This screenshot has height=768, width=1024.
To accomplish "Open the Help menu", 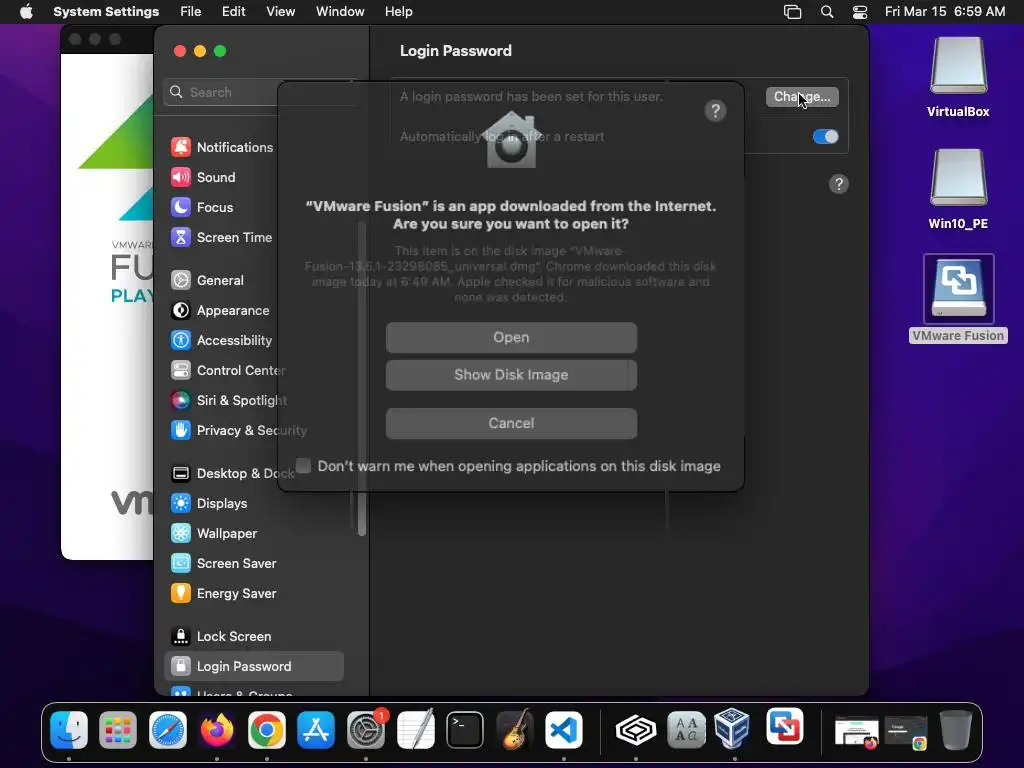I will point(398,12).
